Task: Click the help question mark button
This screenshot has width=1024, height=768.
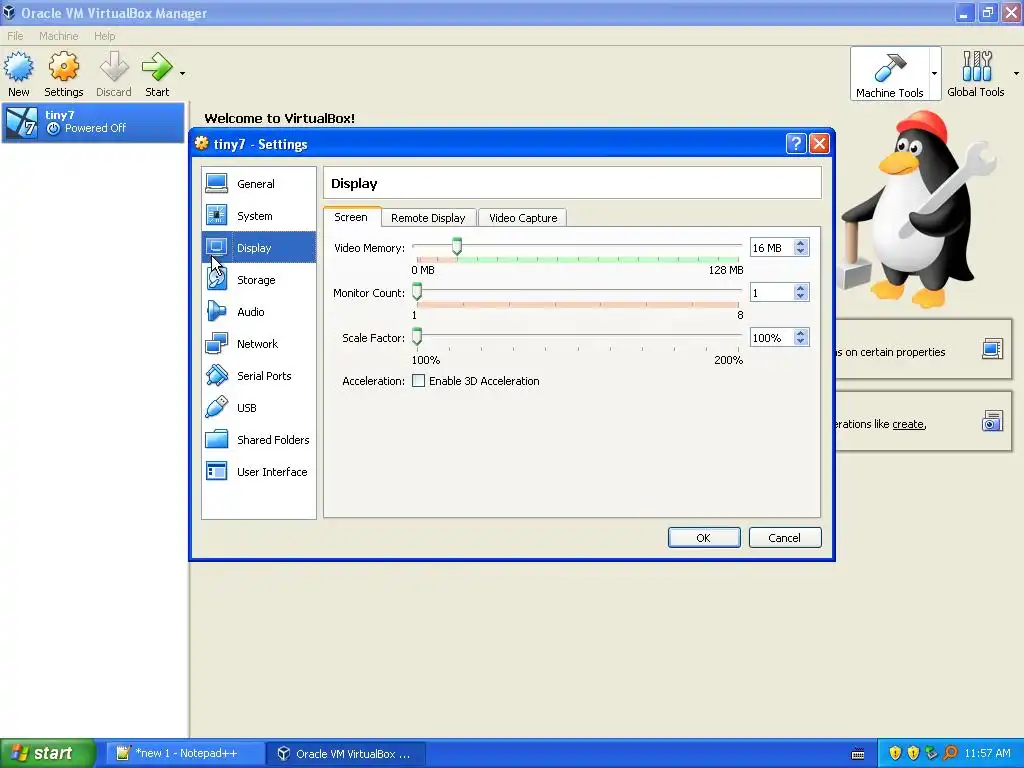Action: click(x=796, y=143)
